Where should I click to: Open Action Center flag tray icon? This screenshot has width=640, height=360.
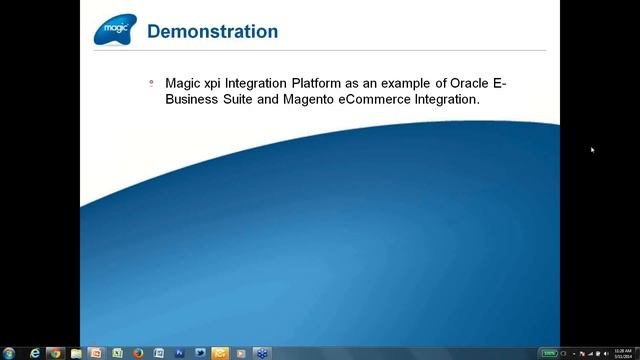582,353
